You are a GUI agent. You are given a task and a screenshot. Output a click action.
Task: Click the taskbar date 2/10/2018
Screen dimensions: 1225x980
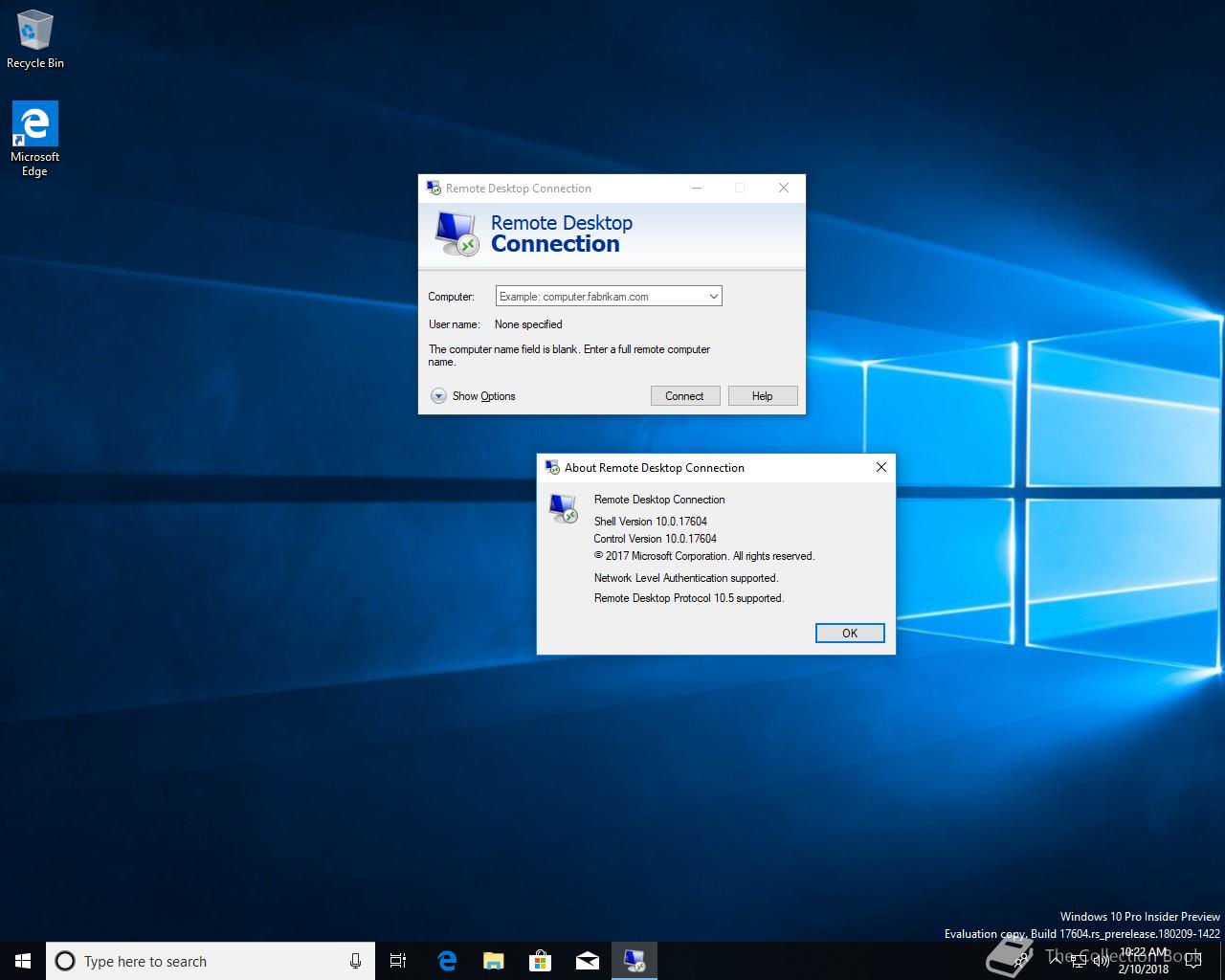click(x=1144, y=969)
